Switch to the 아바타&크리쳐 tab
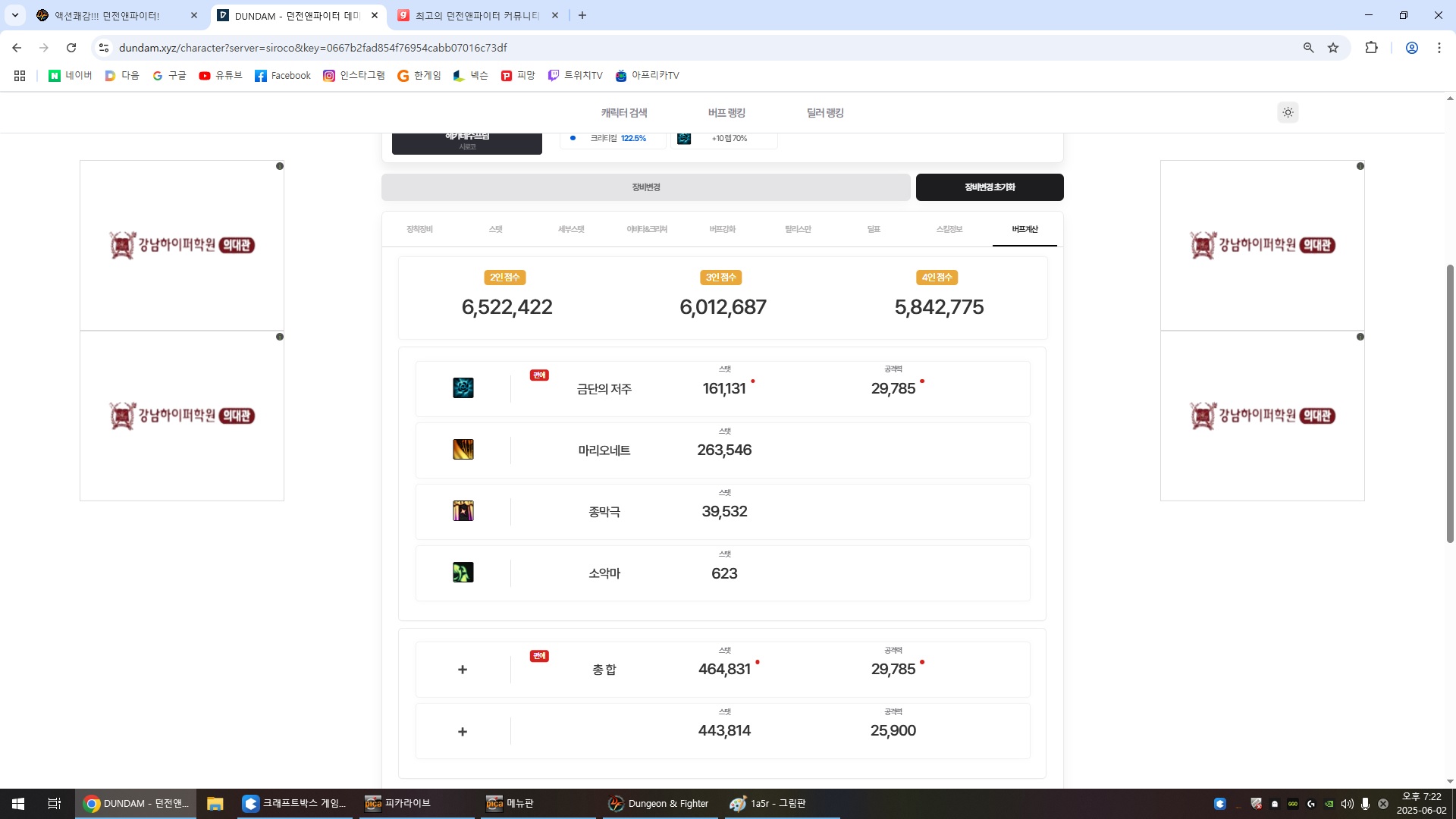This screenshot has height=819, width=1456. pos(647,229)
